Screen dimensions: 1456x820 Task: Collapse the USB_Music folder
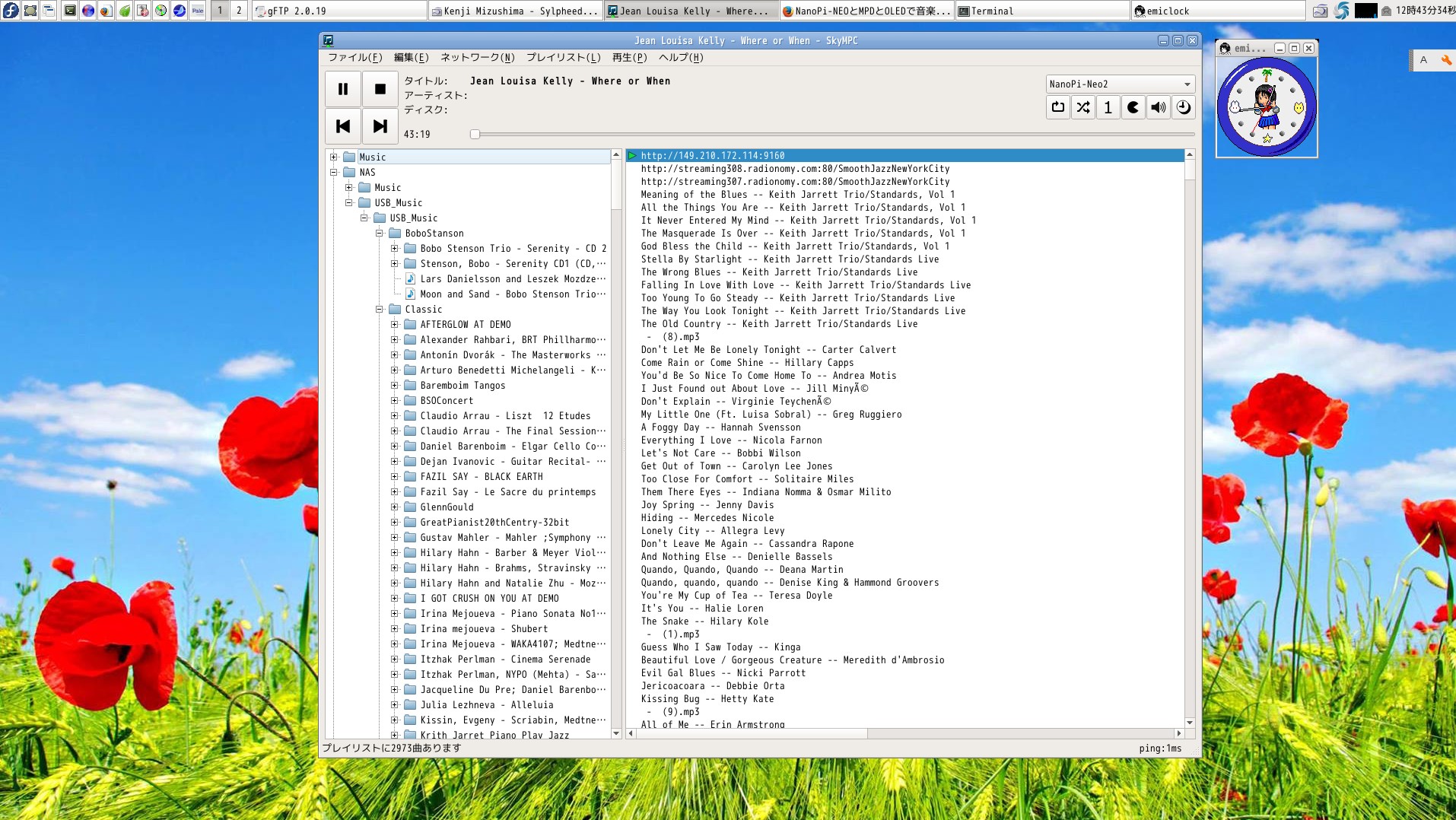[x=348, y=202]
